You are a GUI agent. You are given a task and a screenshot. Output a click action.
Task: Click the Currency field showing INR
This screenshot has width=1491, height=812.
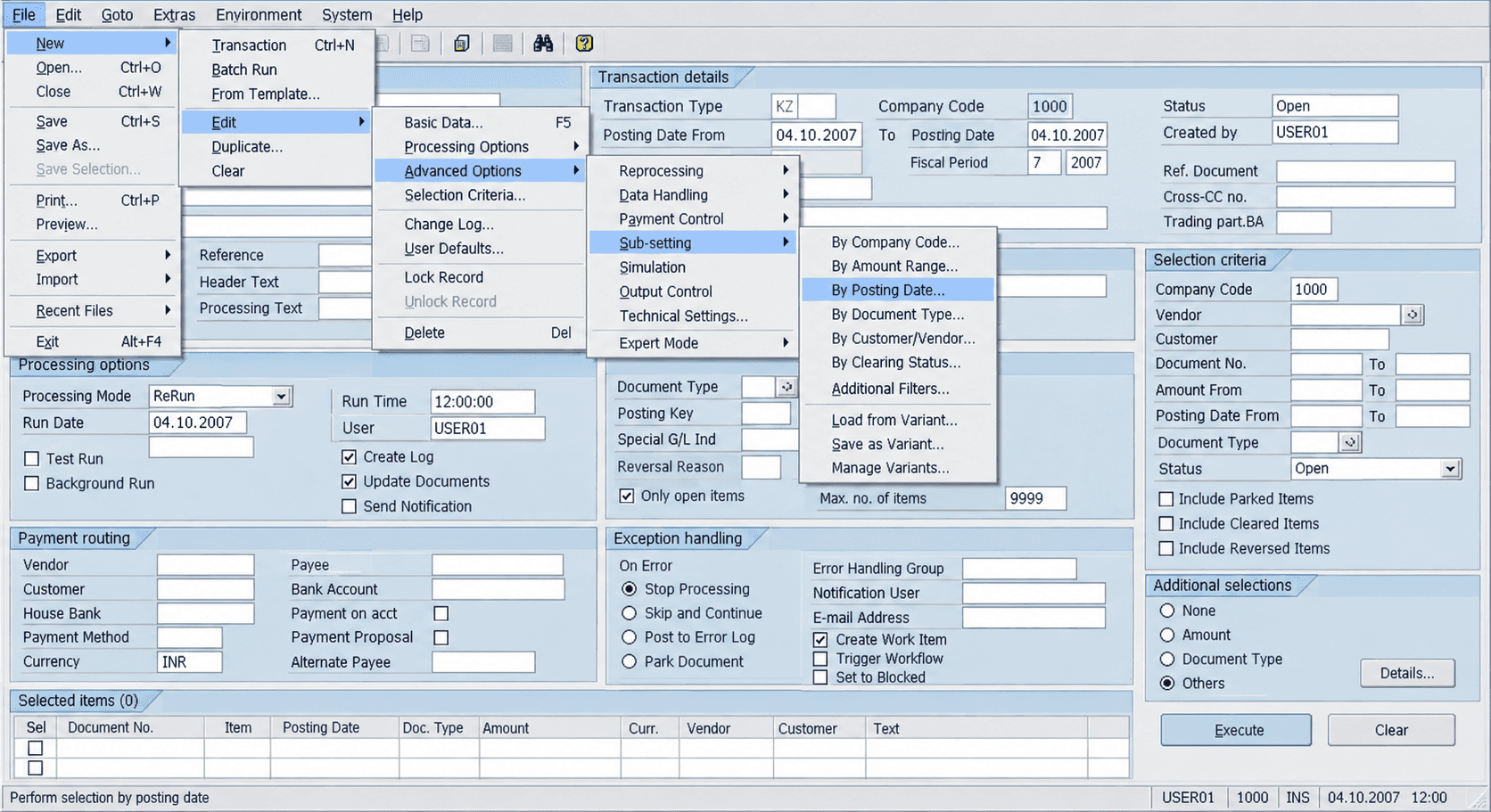pyautogui.click(x=190, y=662)
